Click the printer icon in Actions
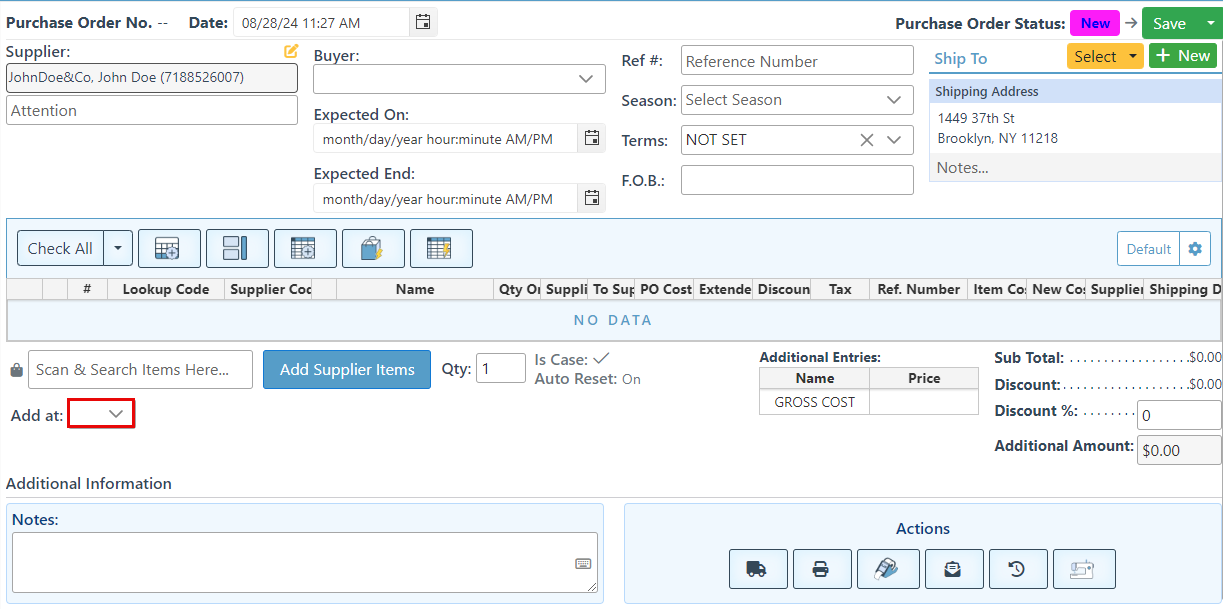 (822, 569)
